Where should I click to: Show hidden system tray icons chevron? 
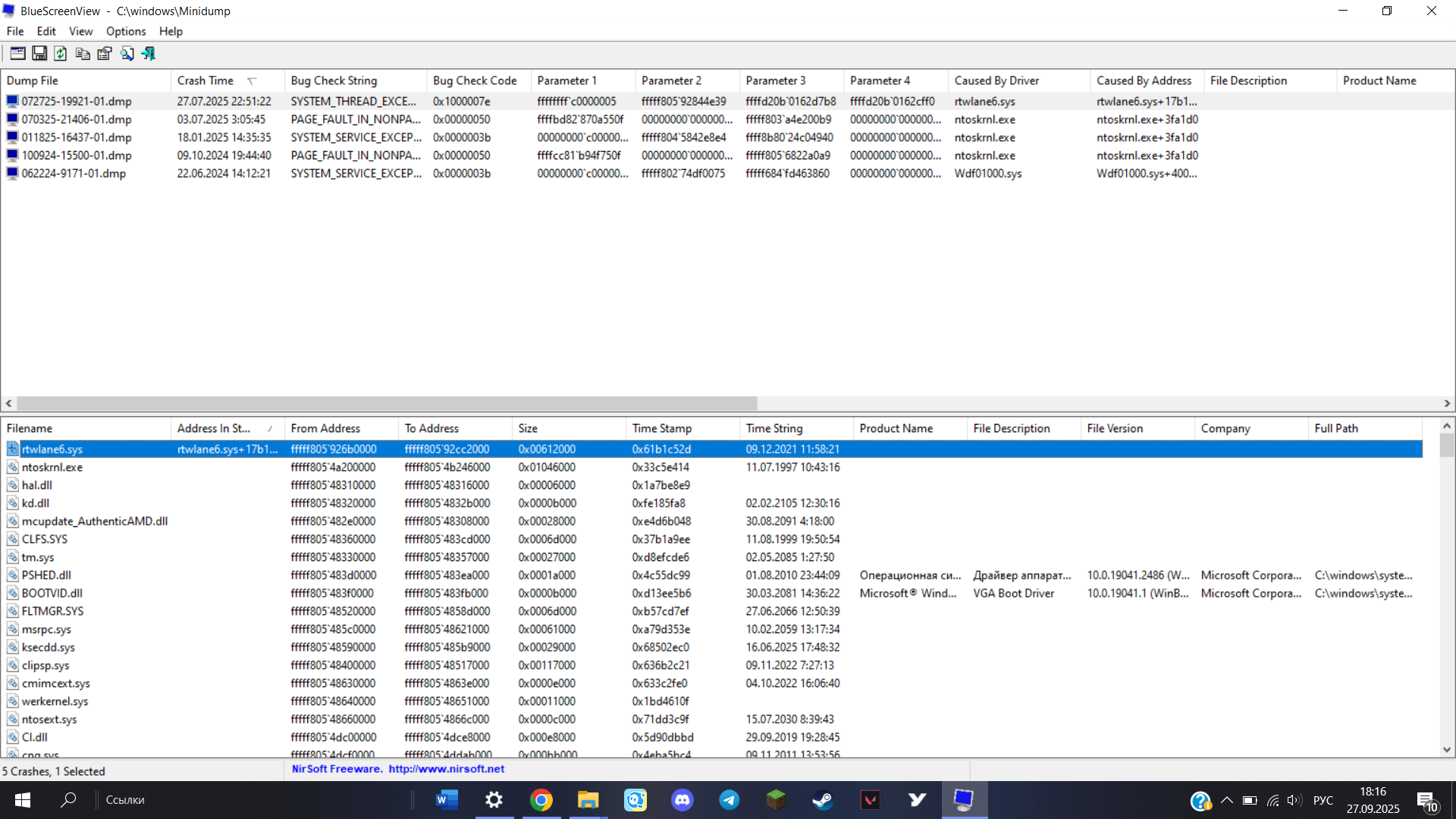1226,800
